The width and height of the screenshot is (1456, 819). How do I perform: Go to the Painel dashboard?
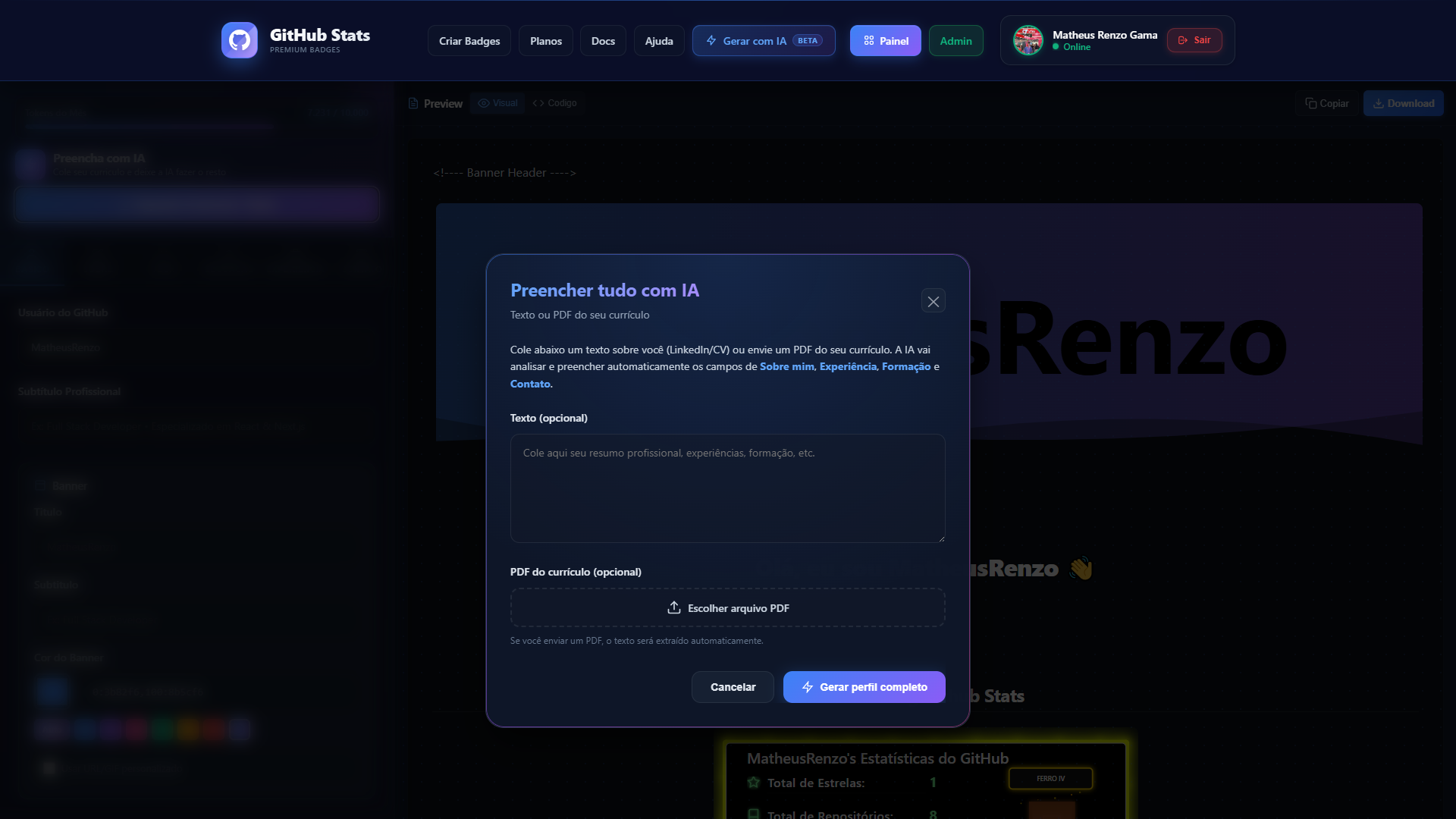pos(885,41)
